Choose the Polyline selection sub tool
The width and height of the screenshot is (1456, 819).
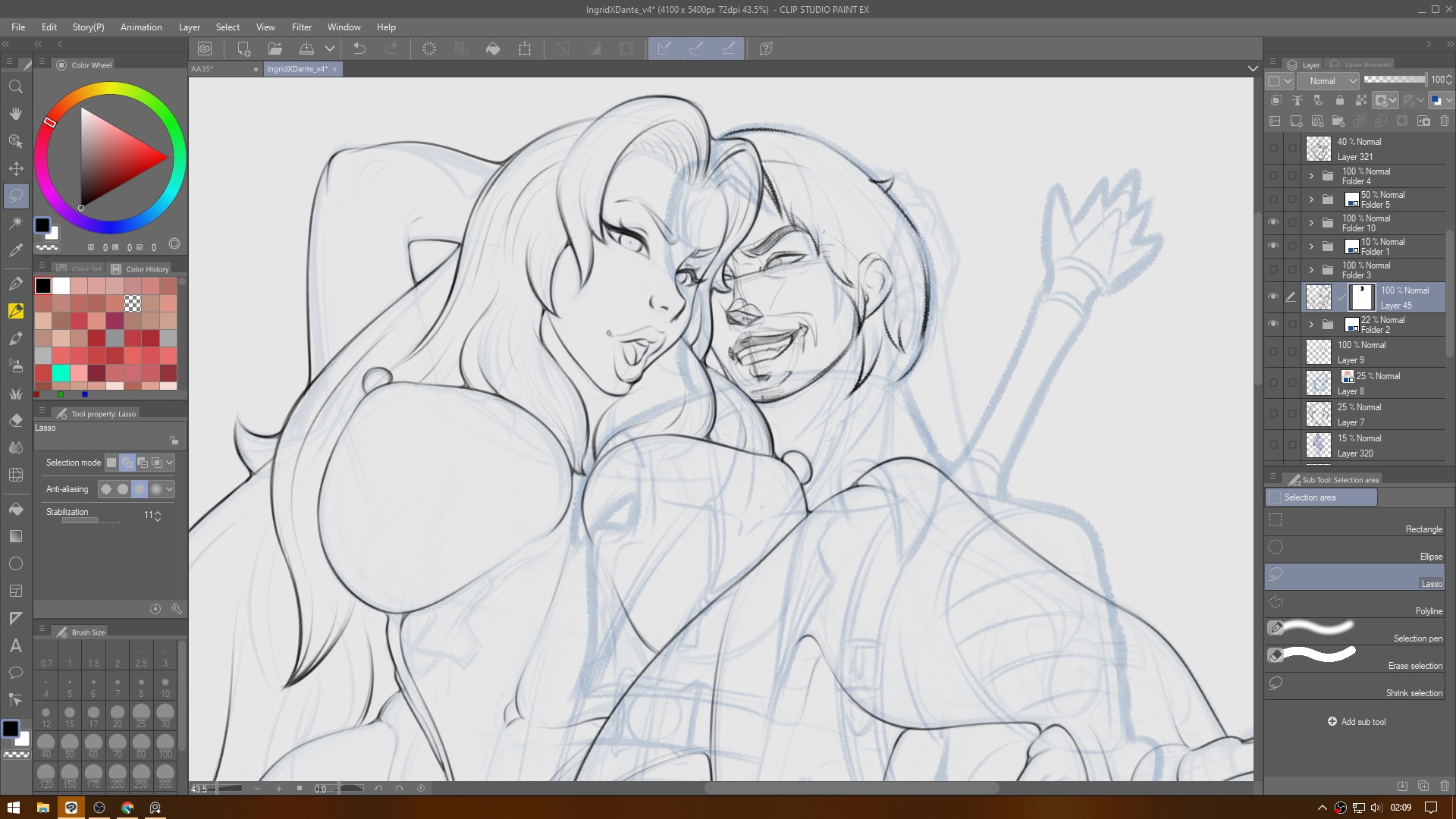[x=1355, y=605]
